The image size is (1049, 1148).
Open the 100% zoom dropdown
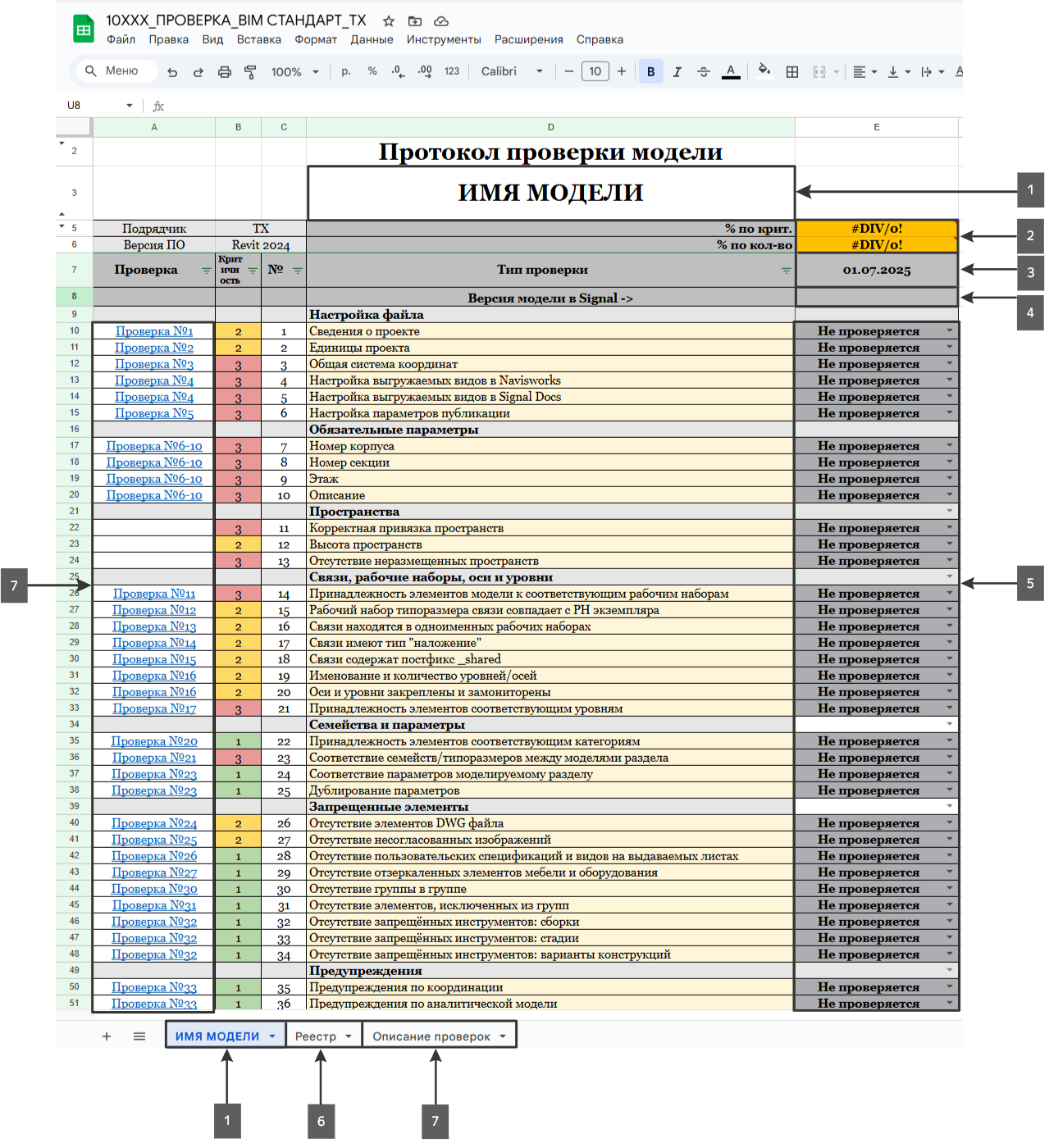pyautogui.click(x=294, y=72)
